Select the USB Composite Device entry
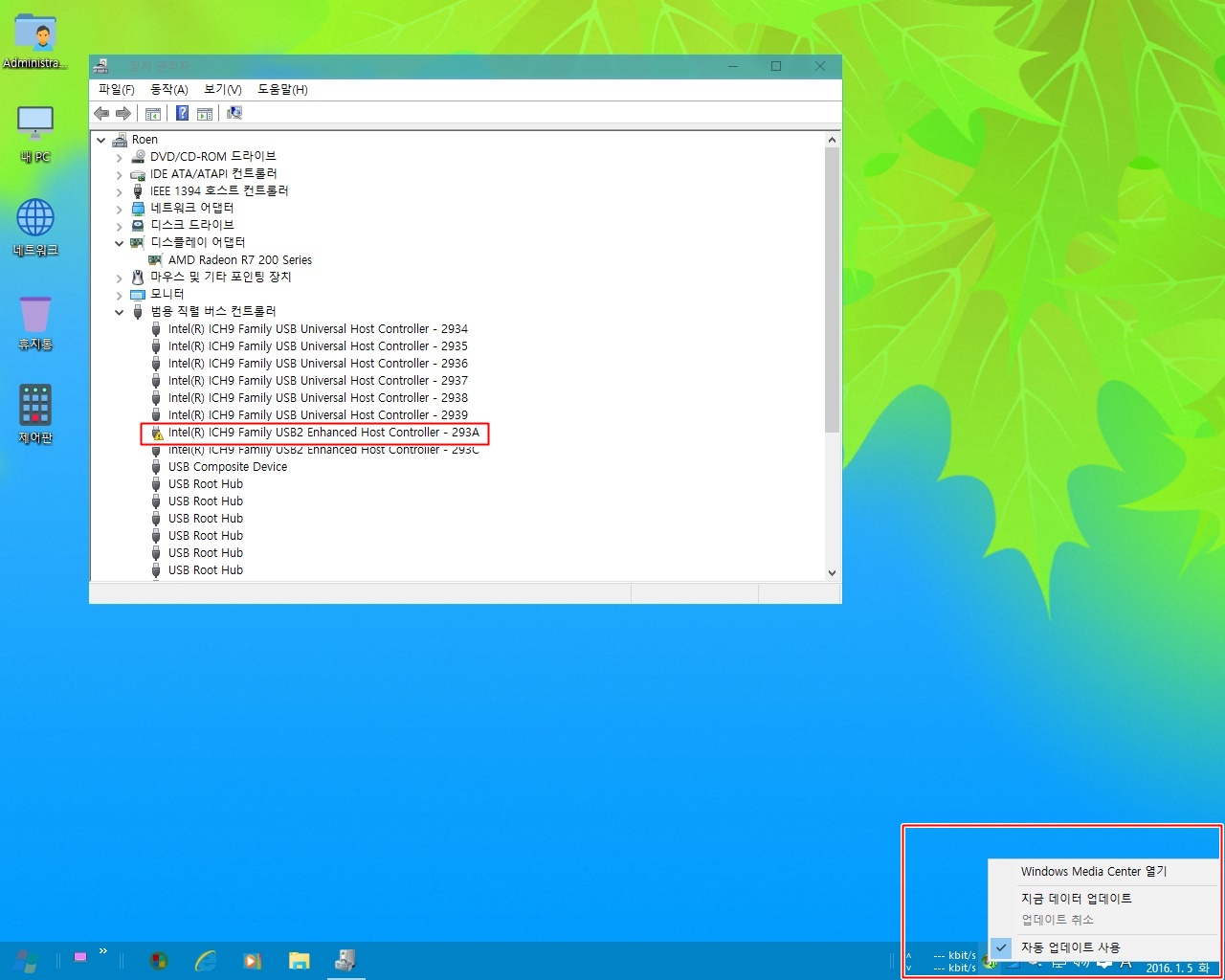This screenshot has width=1225, height=980. (228, 467)
